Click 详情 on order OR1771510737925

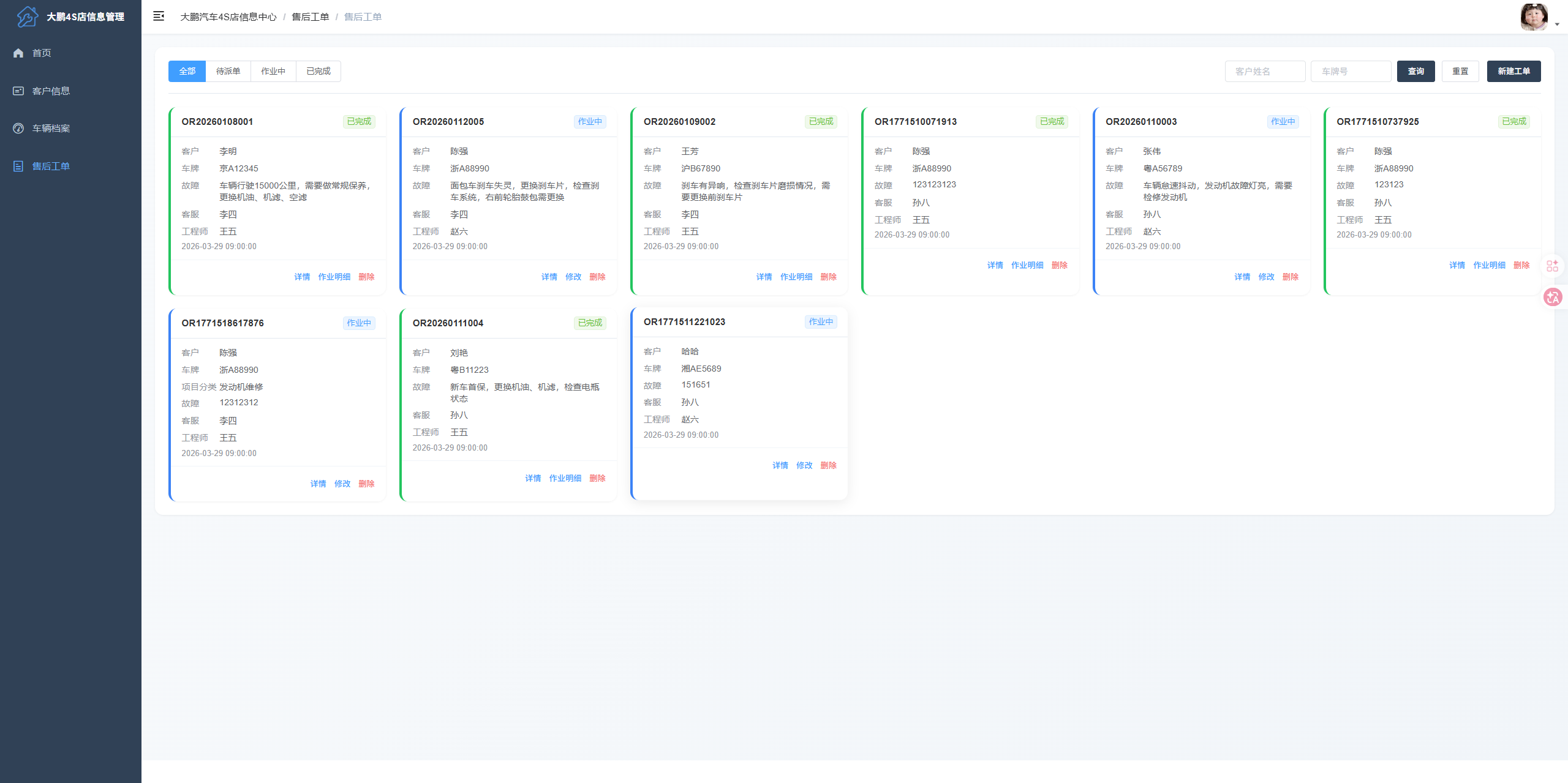click(x=1457, y=265)
